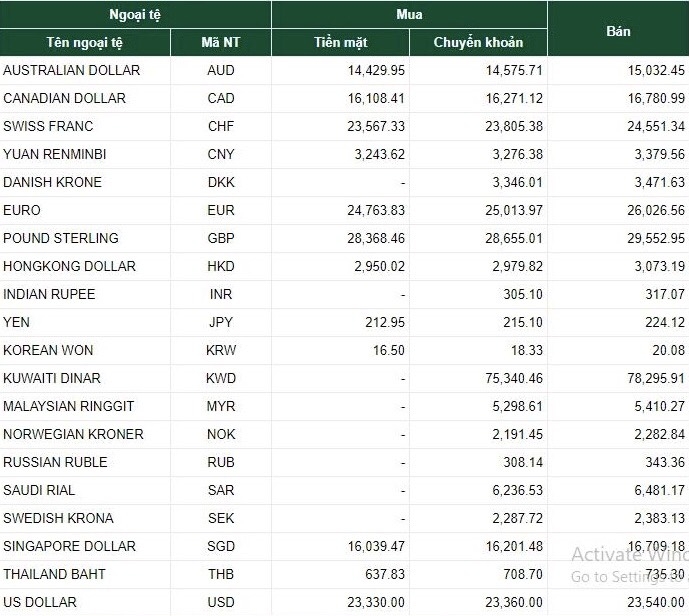The height and width of the screenshot is (616, 689).
Task: Click INR sell rate 317.07
Action: click(665, 294)
